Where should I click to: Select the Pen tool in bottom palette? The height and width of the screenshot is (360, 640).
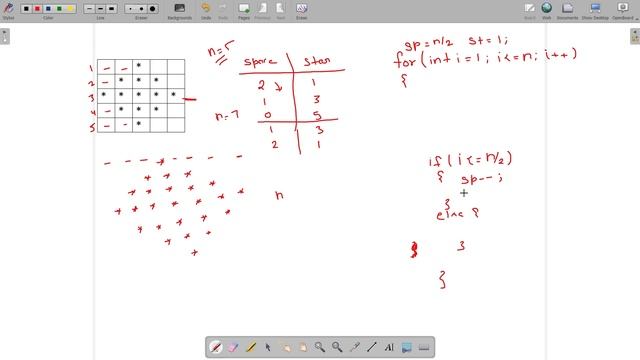(x=216, y=347)
